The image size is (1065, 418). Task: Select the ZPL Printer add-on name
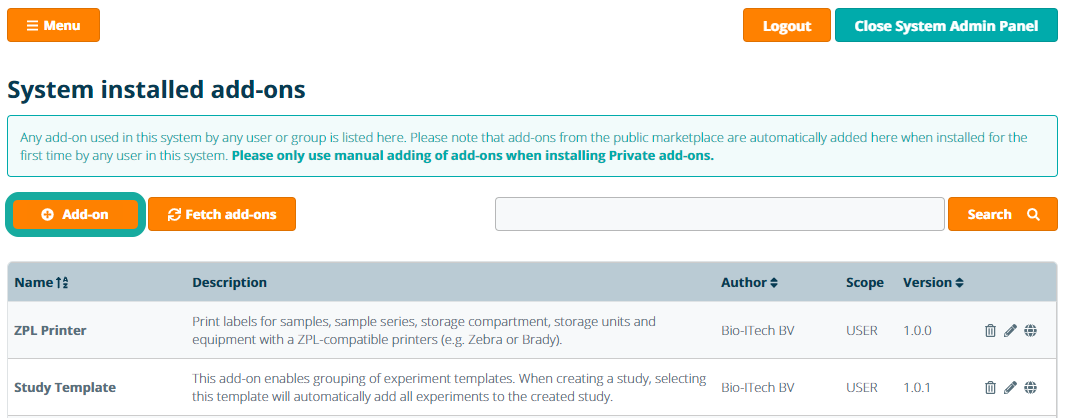pos(50,331)
